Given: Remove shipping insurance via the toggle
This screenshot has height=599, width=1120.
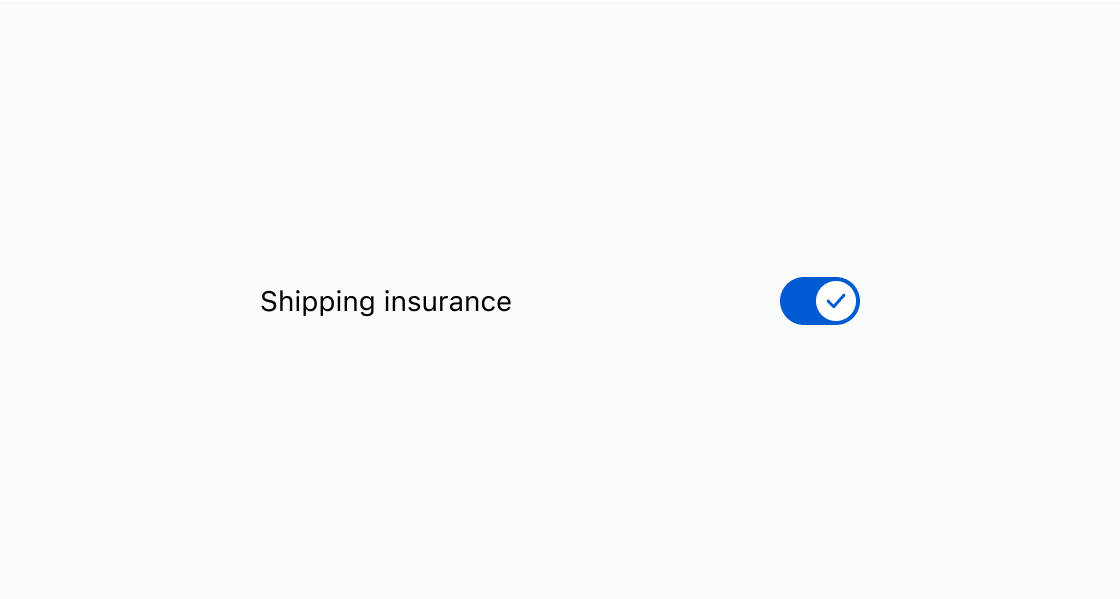Looking at the screenshot, I should tap(819, 301).
